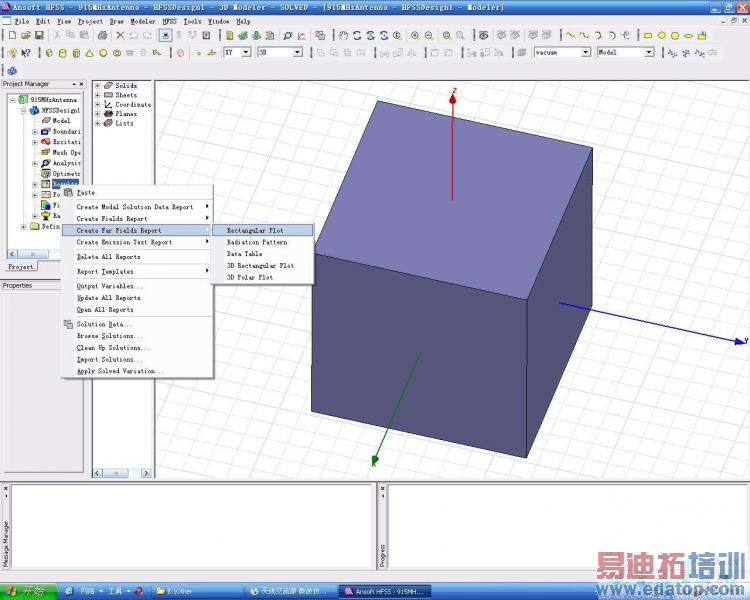Choose Data Table in far fields submenu

(x=263, y=254)
